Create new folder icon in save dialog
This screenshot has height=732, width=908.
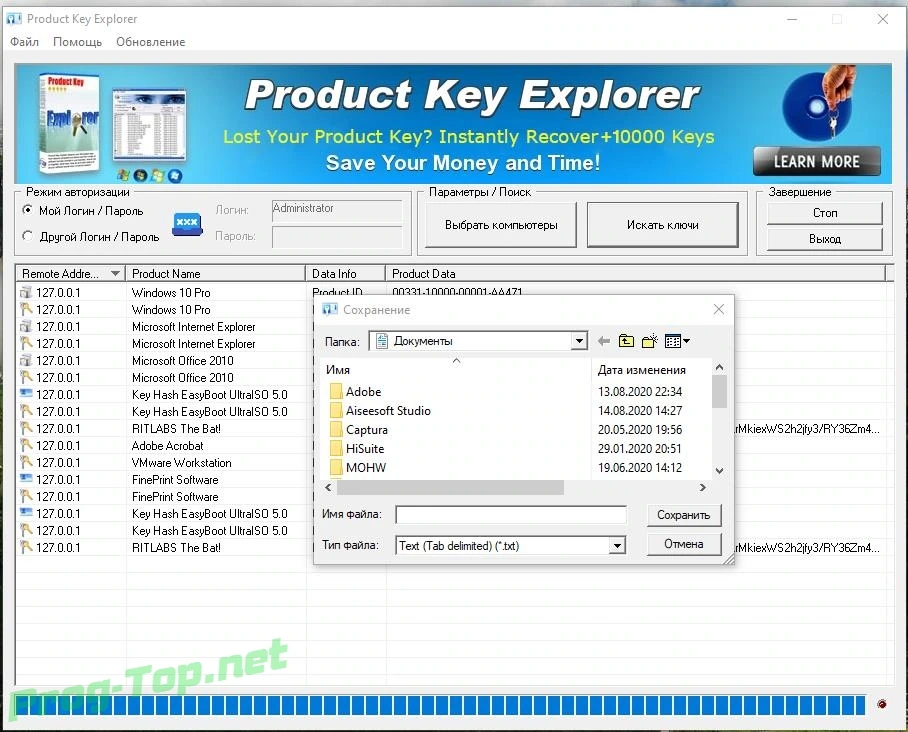pyautogui.click(x=650, y=341)
